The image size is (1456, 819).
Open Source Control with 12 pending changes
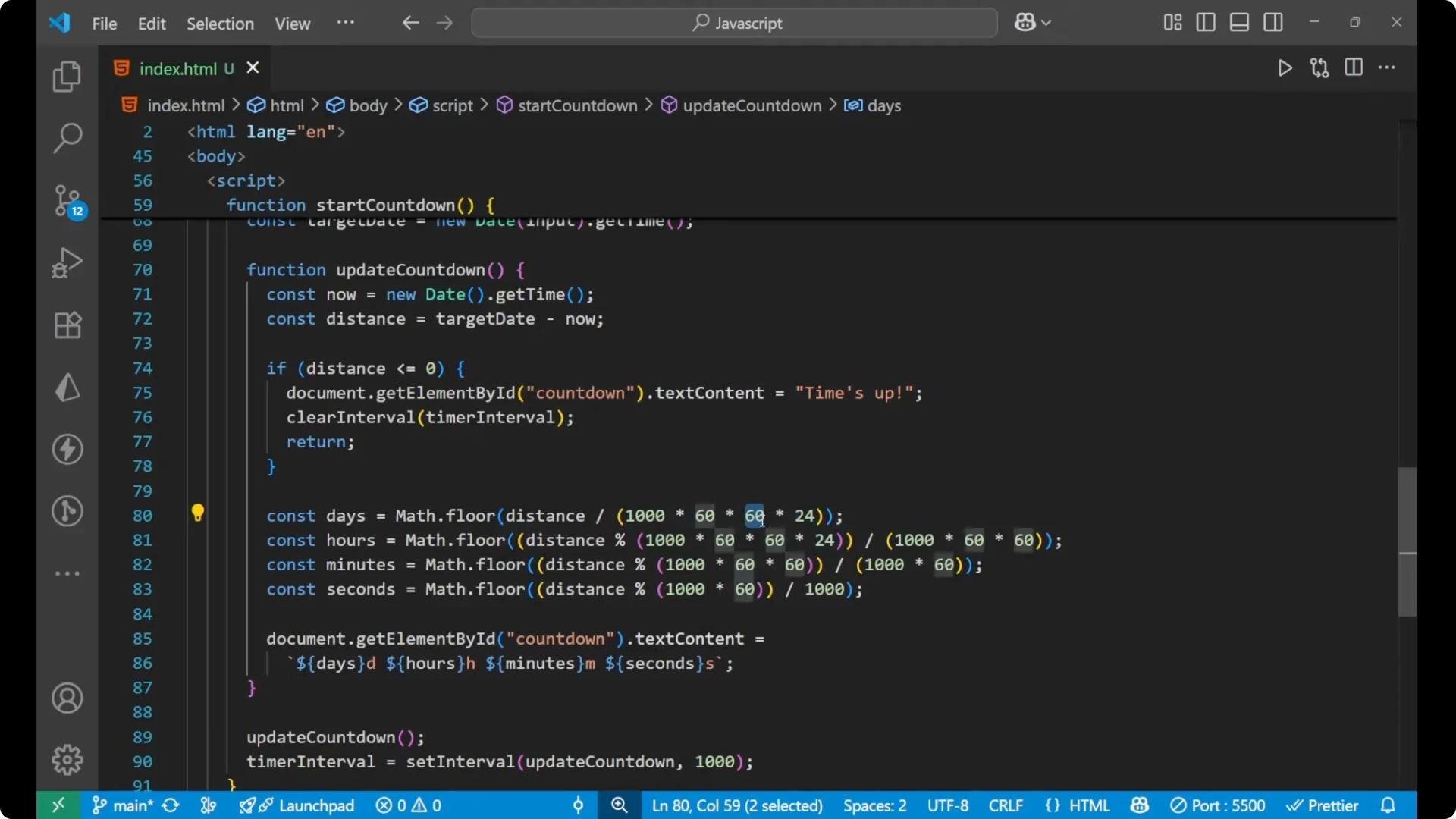(x=67, y=201)
